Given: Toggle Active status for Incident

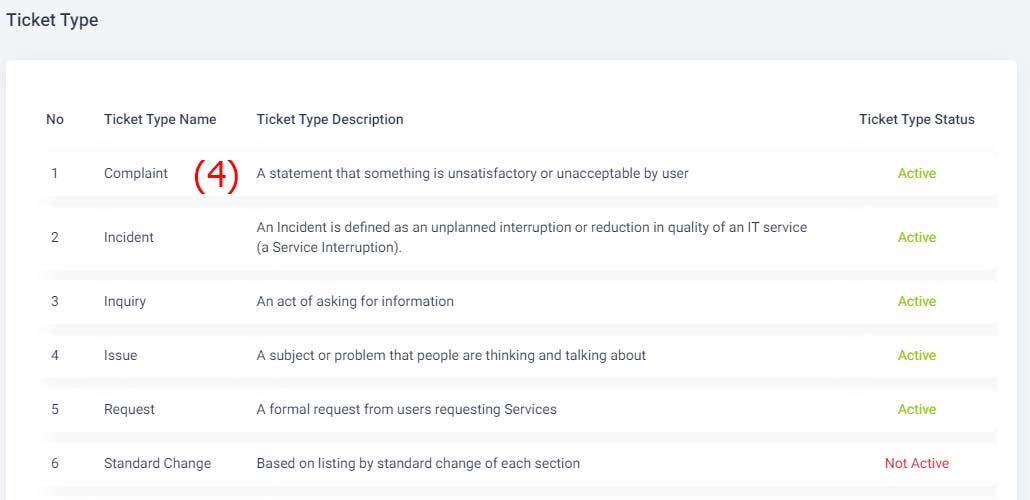Looking at the screenshot, I should (917, 237).
